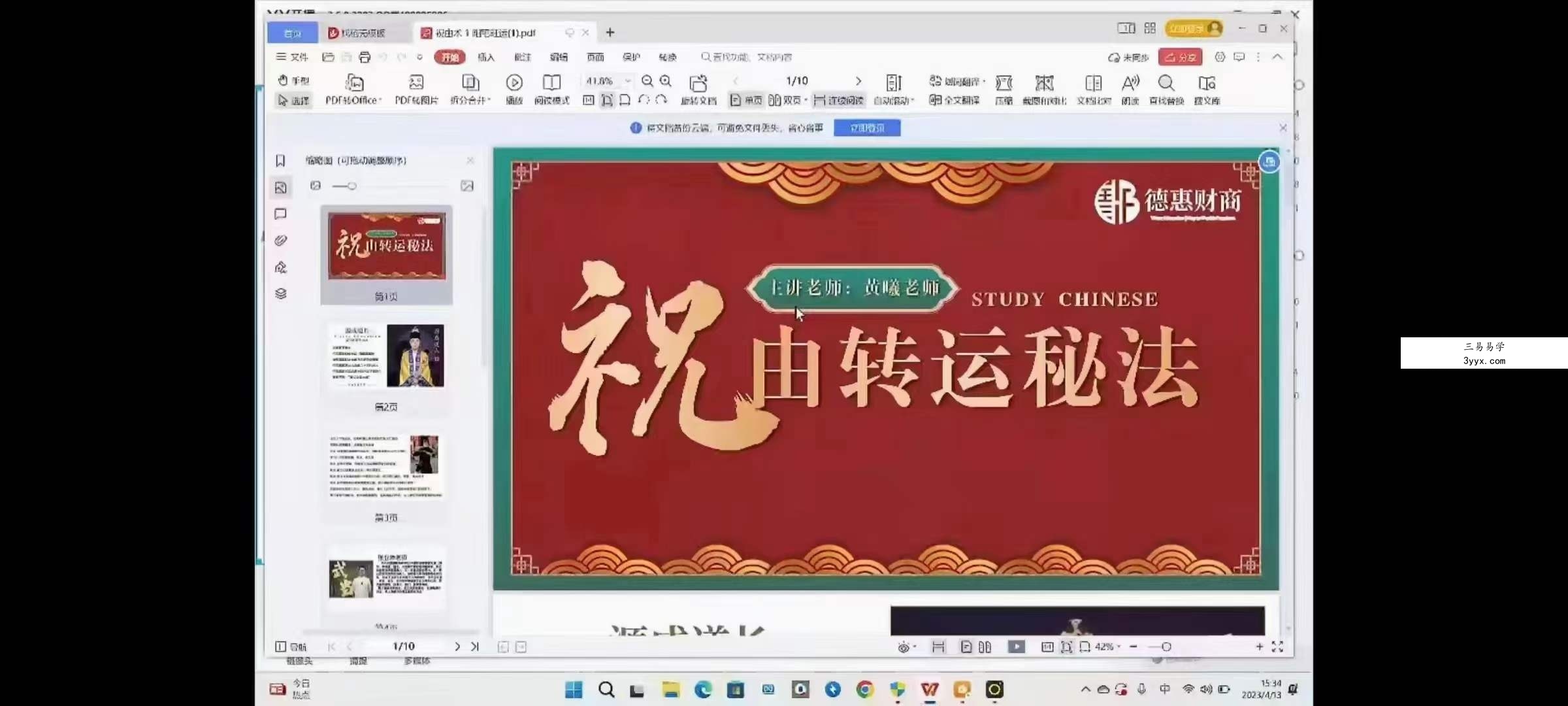Select fit width view icon
The image size is (1568, 706).
point(625,100)
